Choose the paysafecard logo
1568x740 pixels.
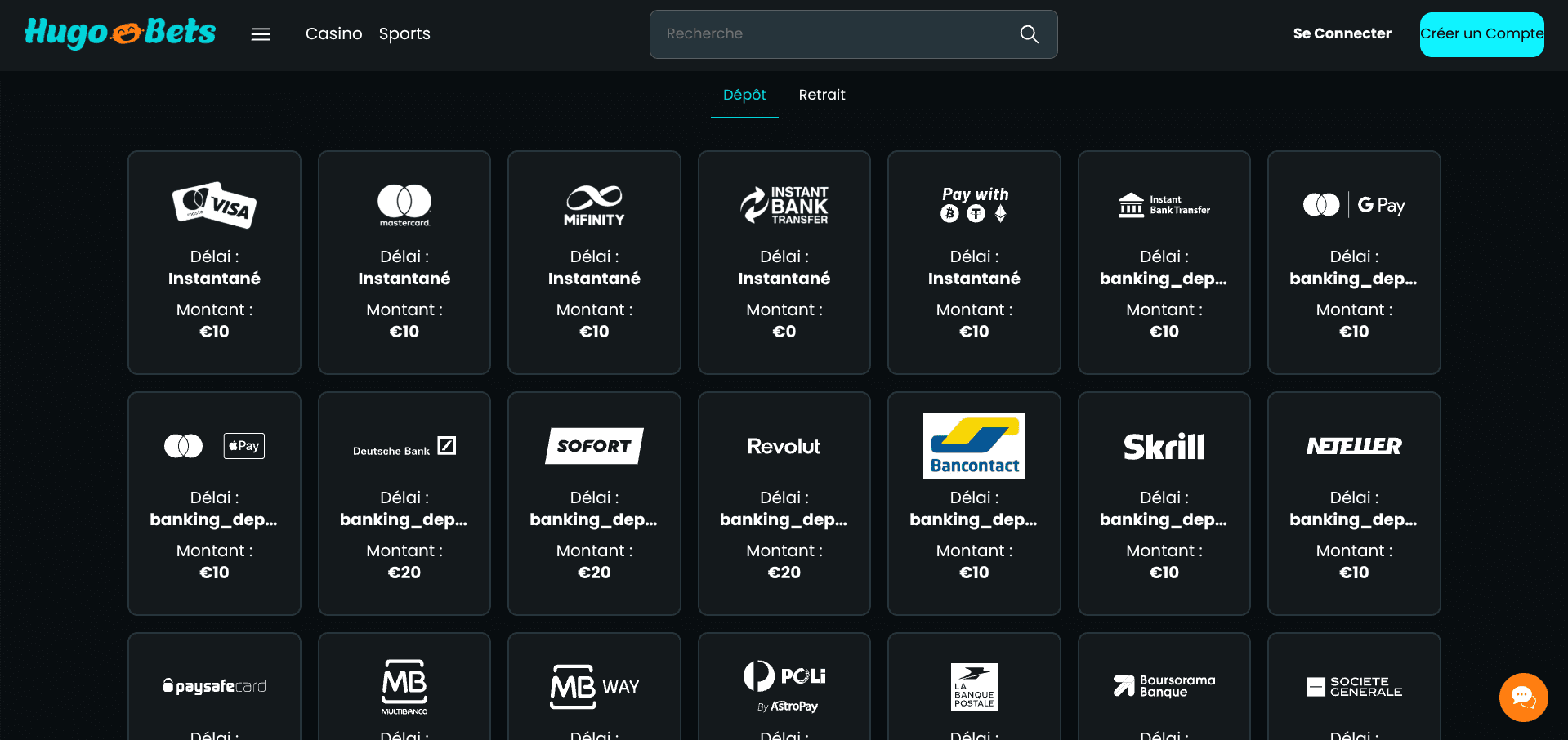click(x=214, y=686)
